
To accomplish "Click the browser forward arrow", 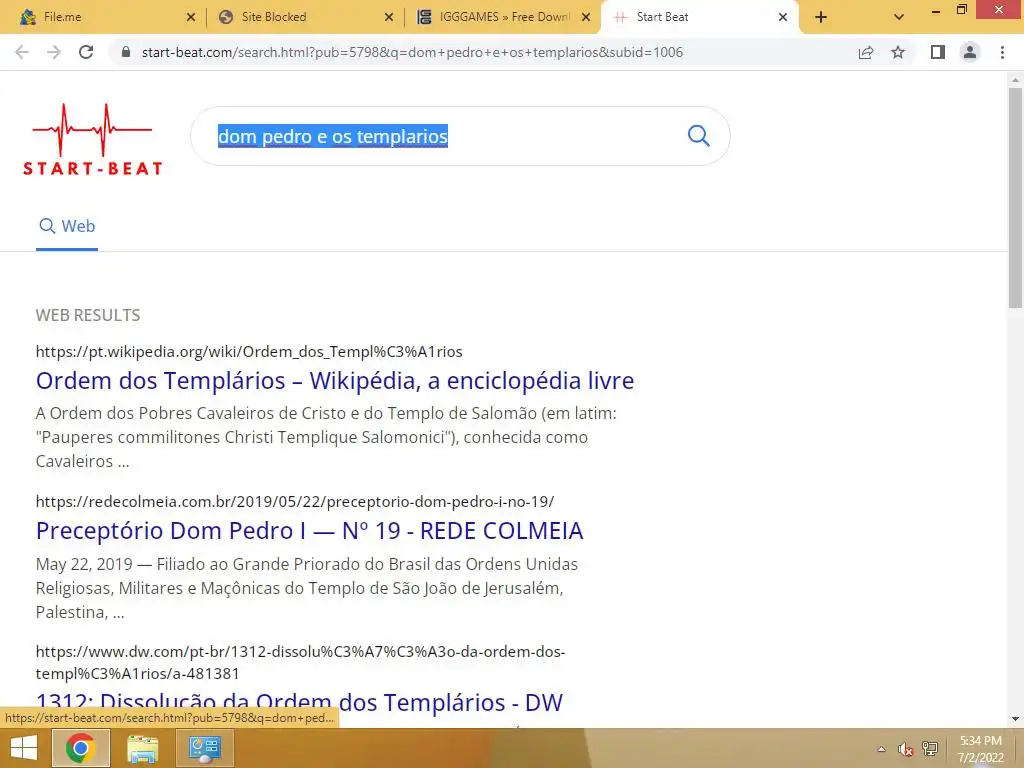I will (x=54, y=52).
